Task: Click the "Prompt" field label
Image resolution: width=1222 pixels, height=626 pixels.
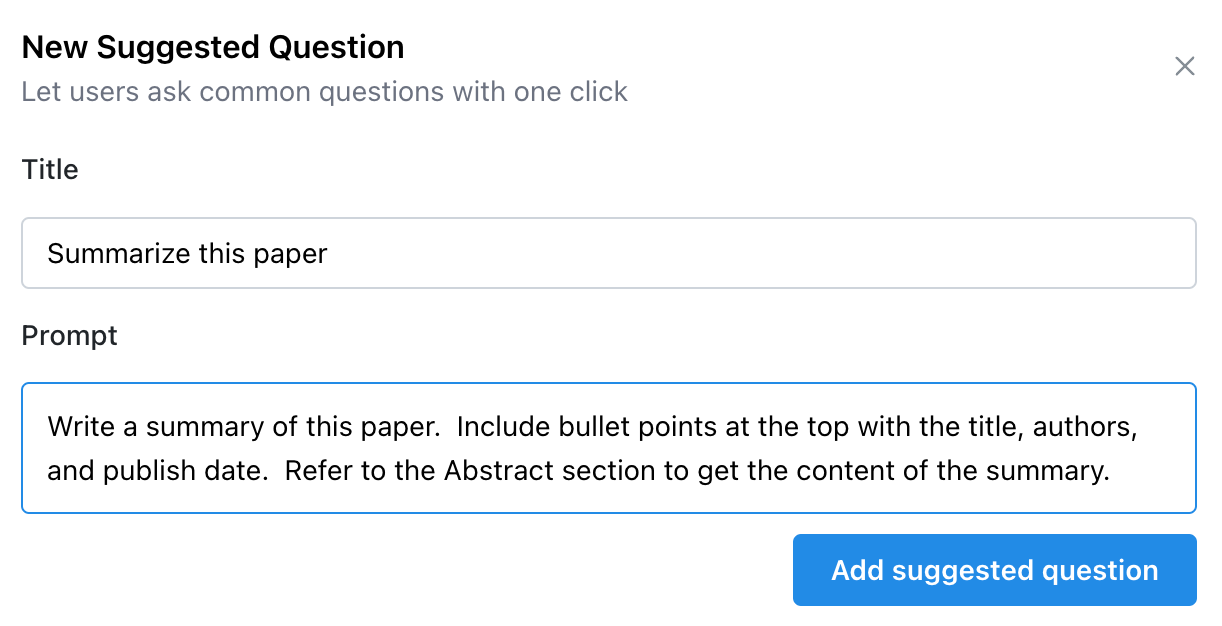Action: [x=69, y=336]
